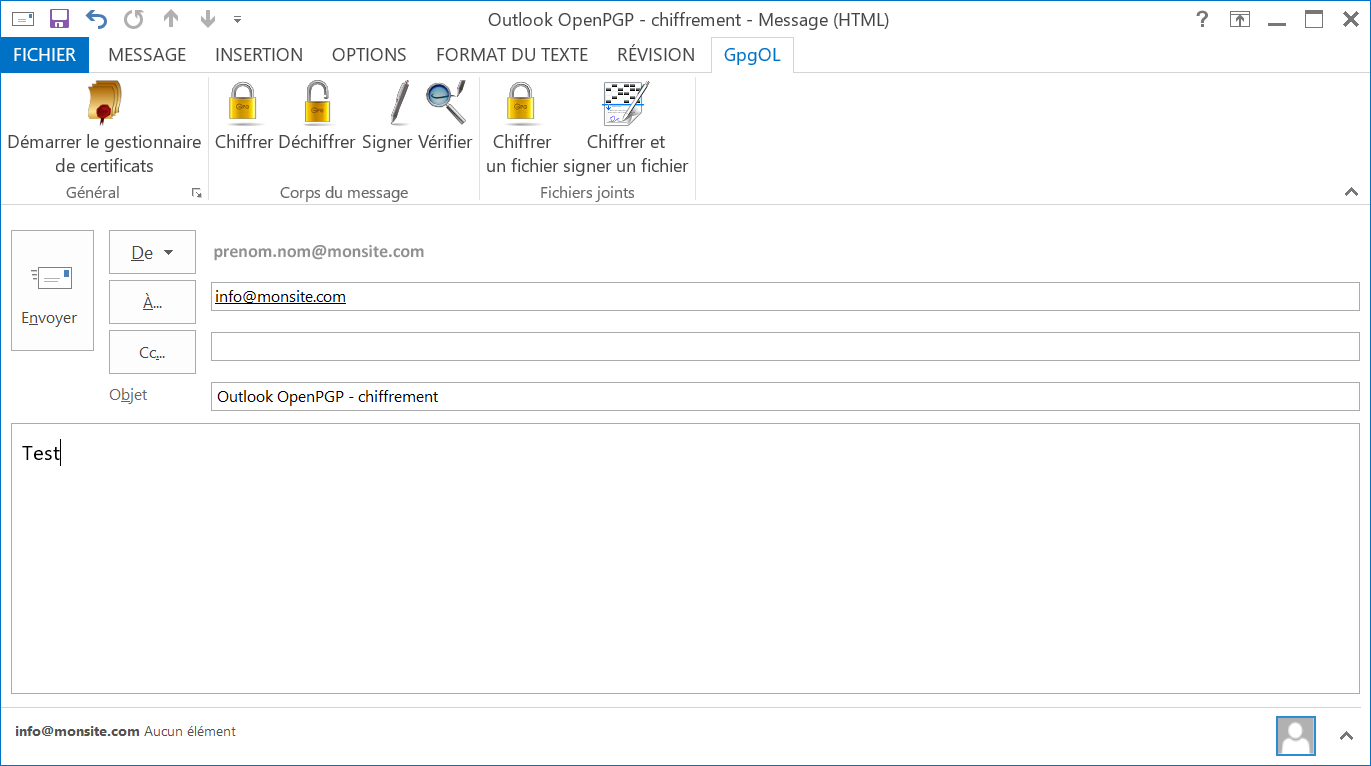Click into the empty Cc field
The width and height of the screenshot is (1371, 766).
[x=785, y=346]
